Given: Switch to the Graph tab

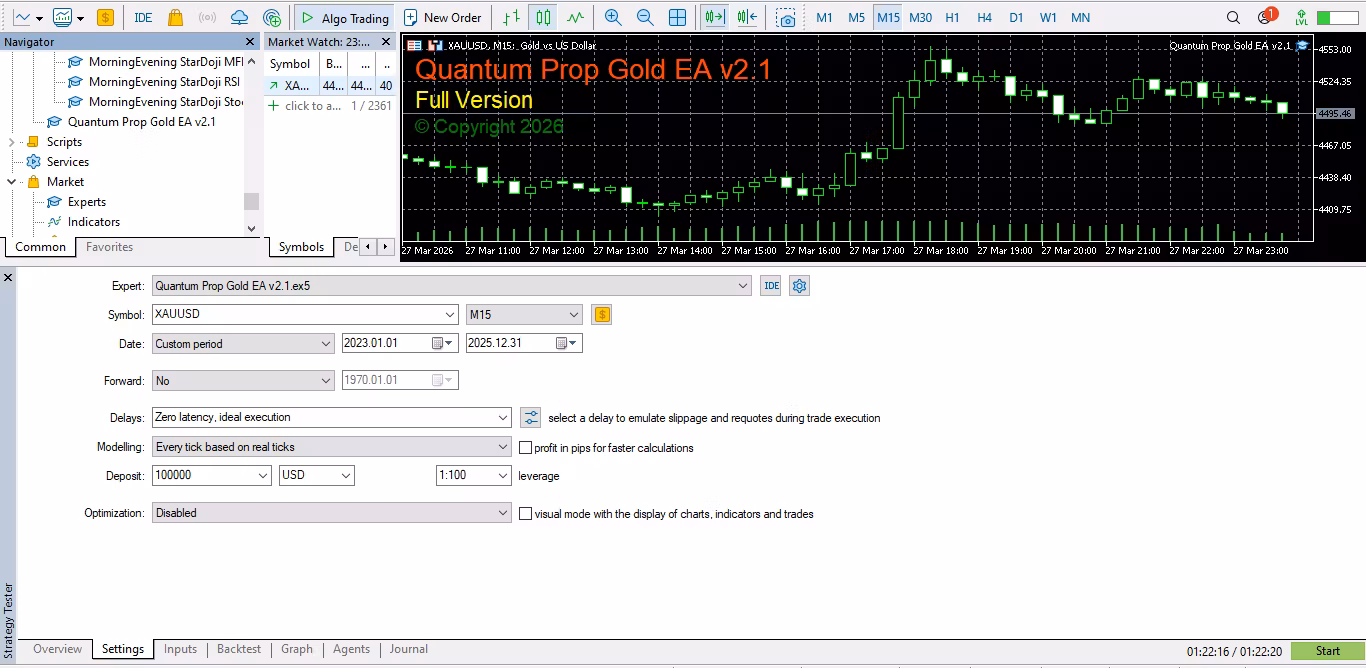Looking at the screenshot, I should click(x=297, y=650).
